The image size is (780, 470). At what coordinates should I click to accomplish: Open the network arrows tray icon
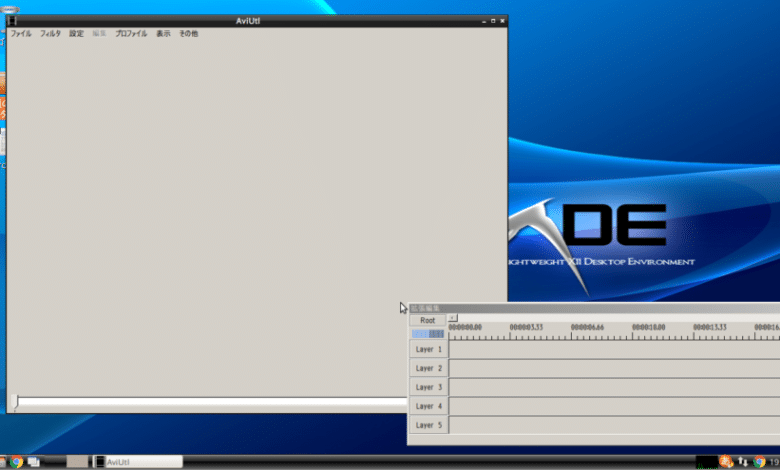tap(743, 462)
